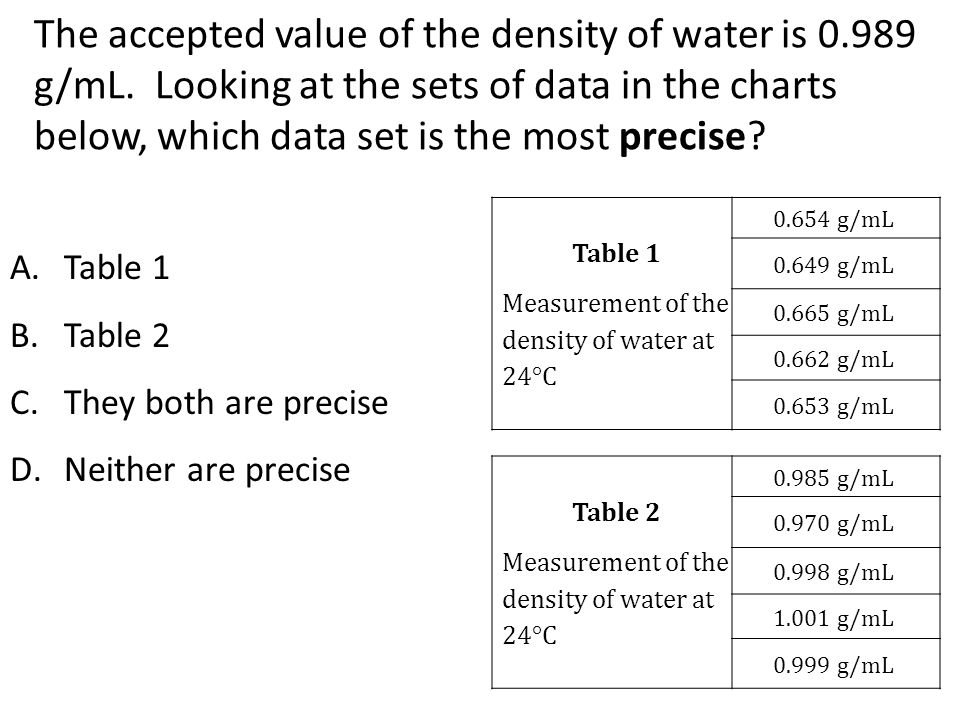The width and height of the screenshot is (960, 720).
Task: Click the Table 1 heading in chart
Action: [x=616, y=253]
